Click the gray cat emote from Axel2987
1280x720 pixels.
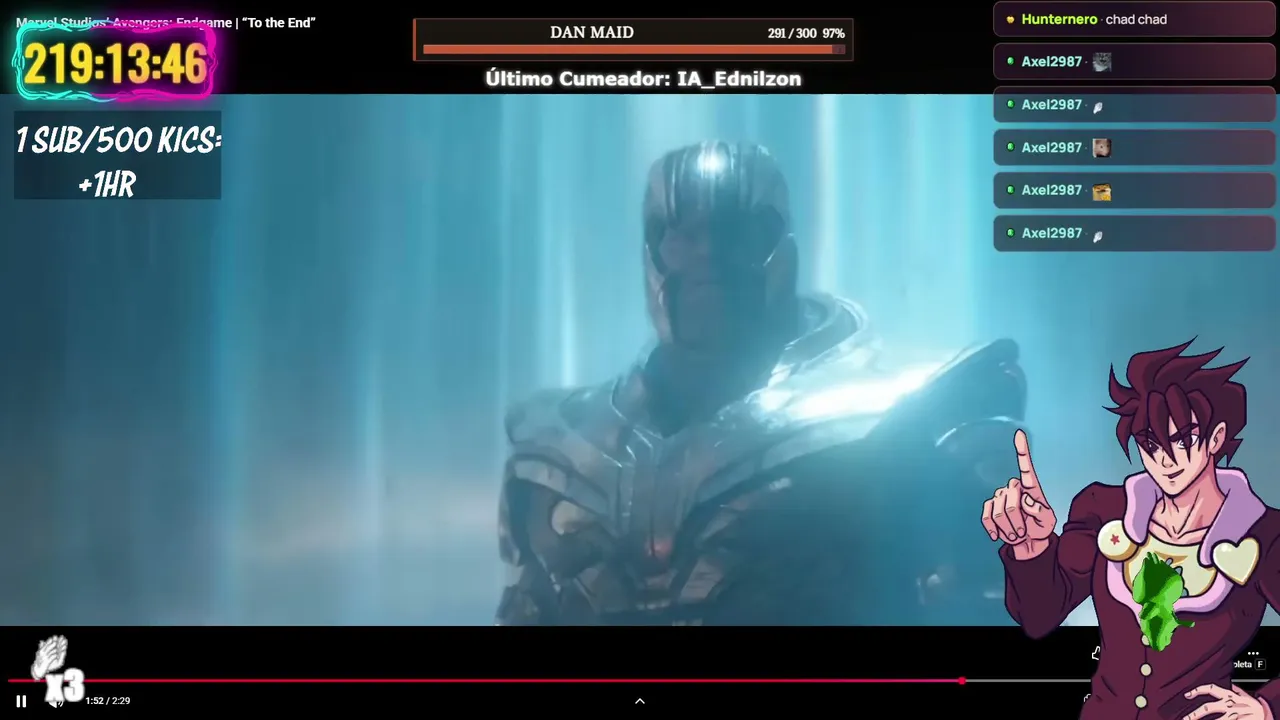1101,62
